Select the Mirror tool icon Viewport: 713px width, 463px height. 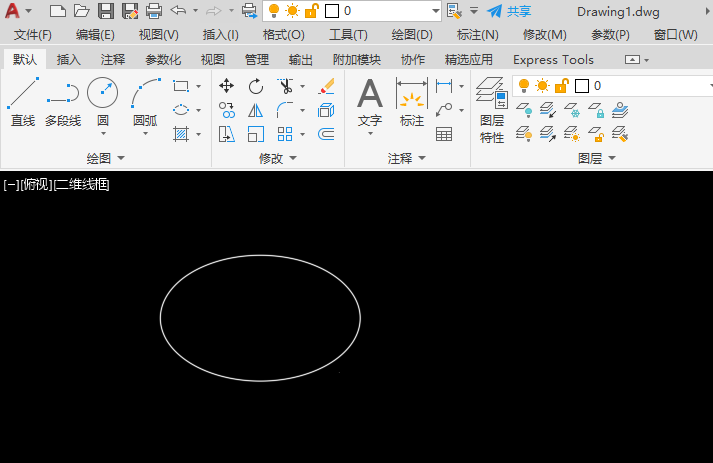(256, 110)
